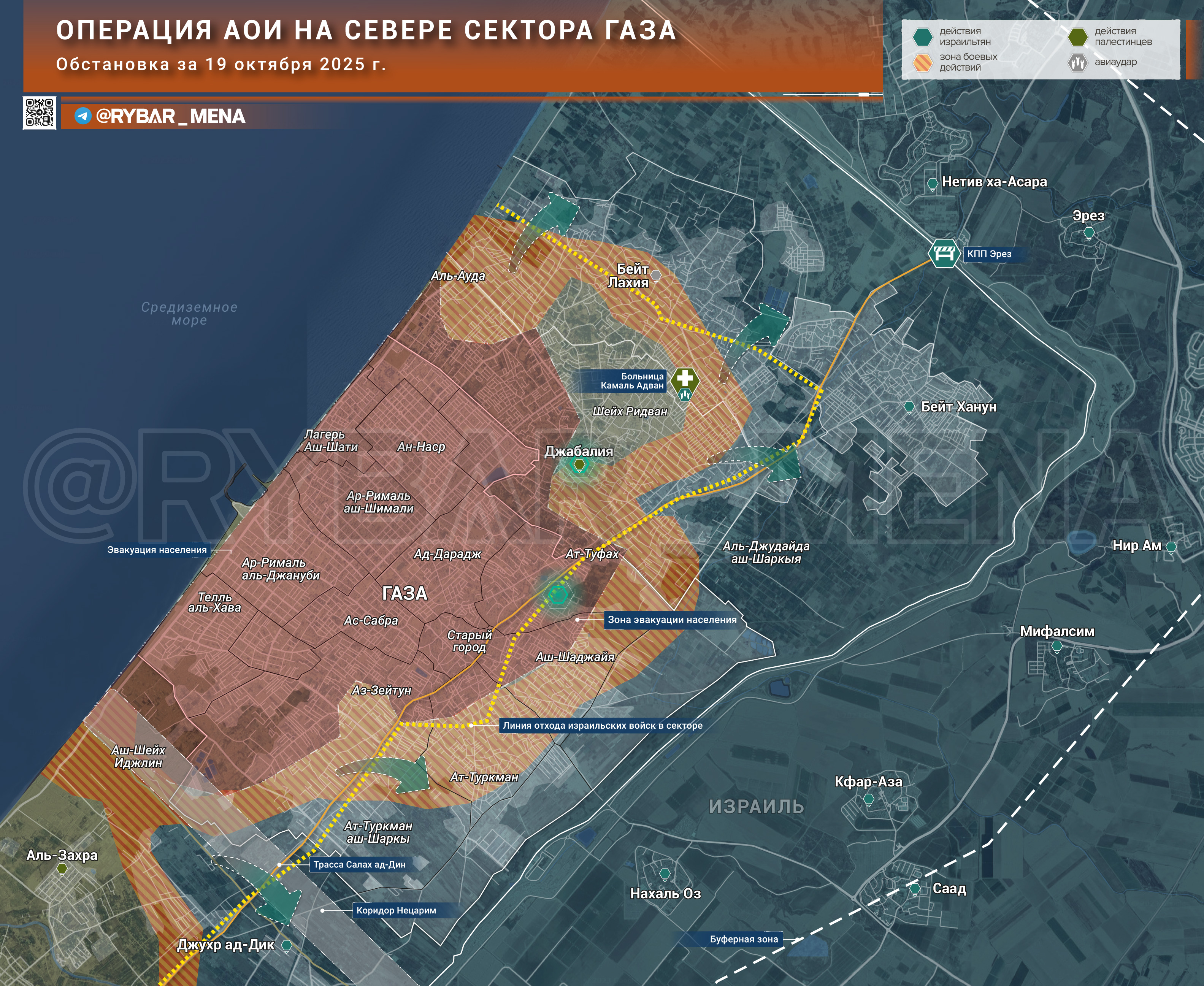
Task: Click the 'Буферная зона' label
Action: point(743,939)
